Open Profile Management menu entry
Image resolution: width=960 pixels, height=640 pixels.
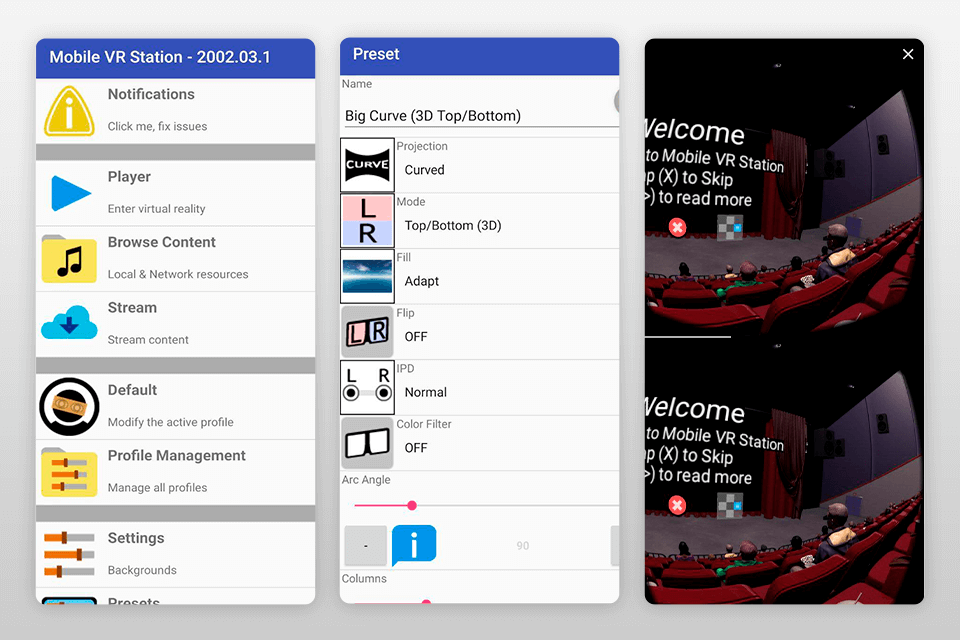(x=176, y=472)
